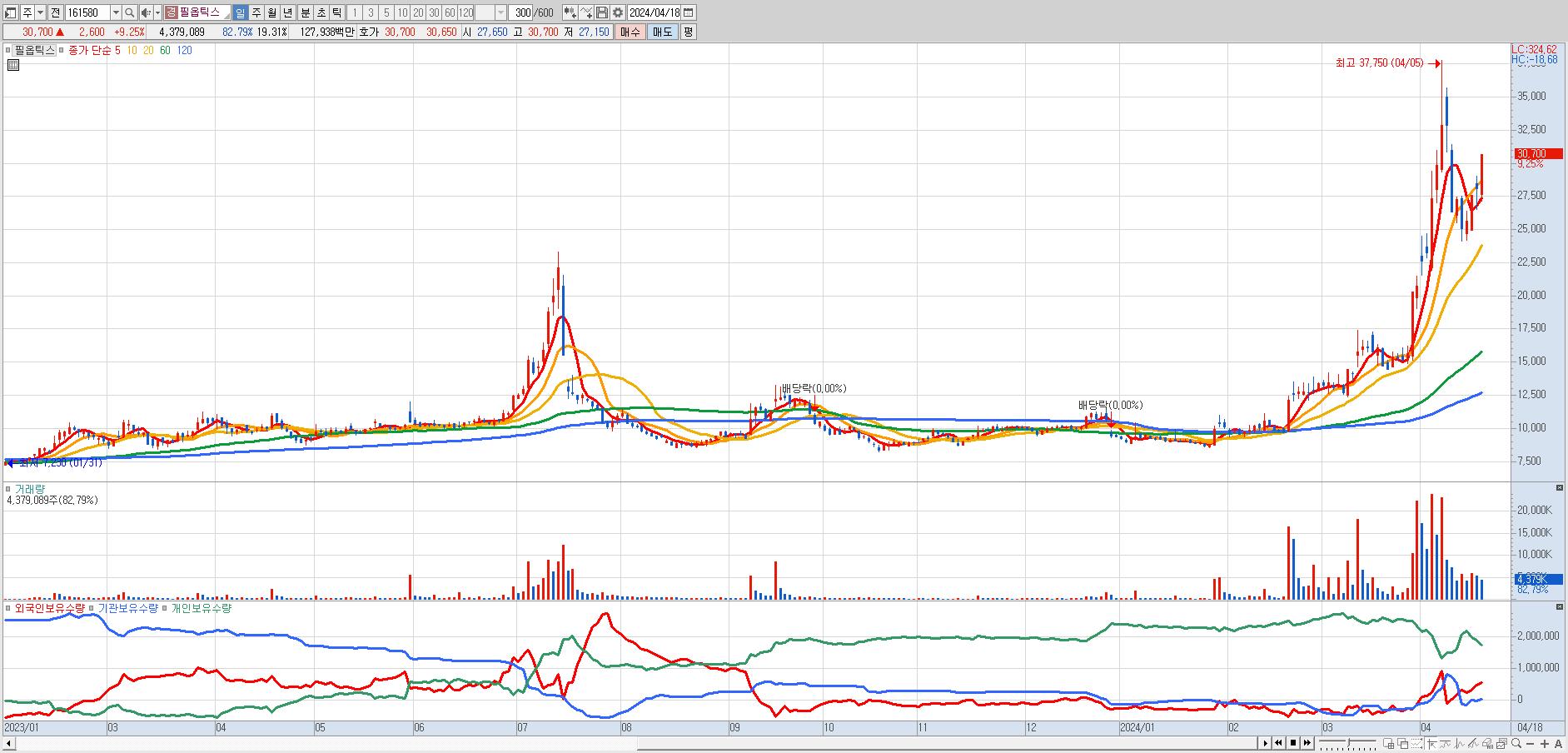Click the replay speed slider handle
Viewport: 1568px width, 753px height.
[1349, 741]
